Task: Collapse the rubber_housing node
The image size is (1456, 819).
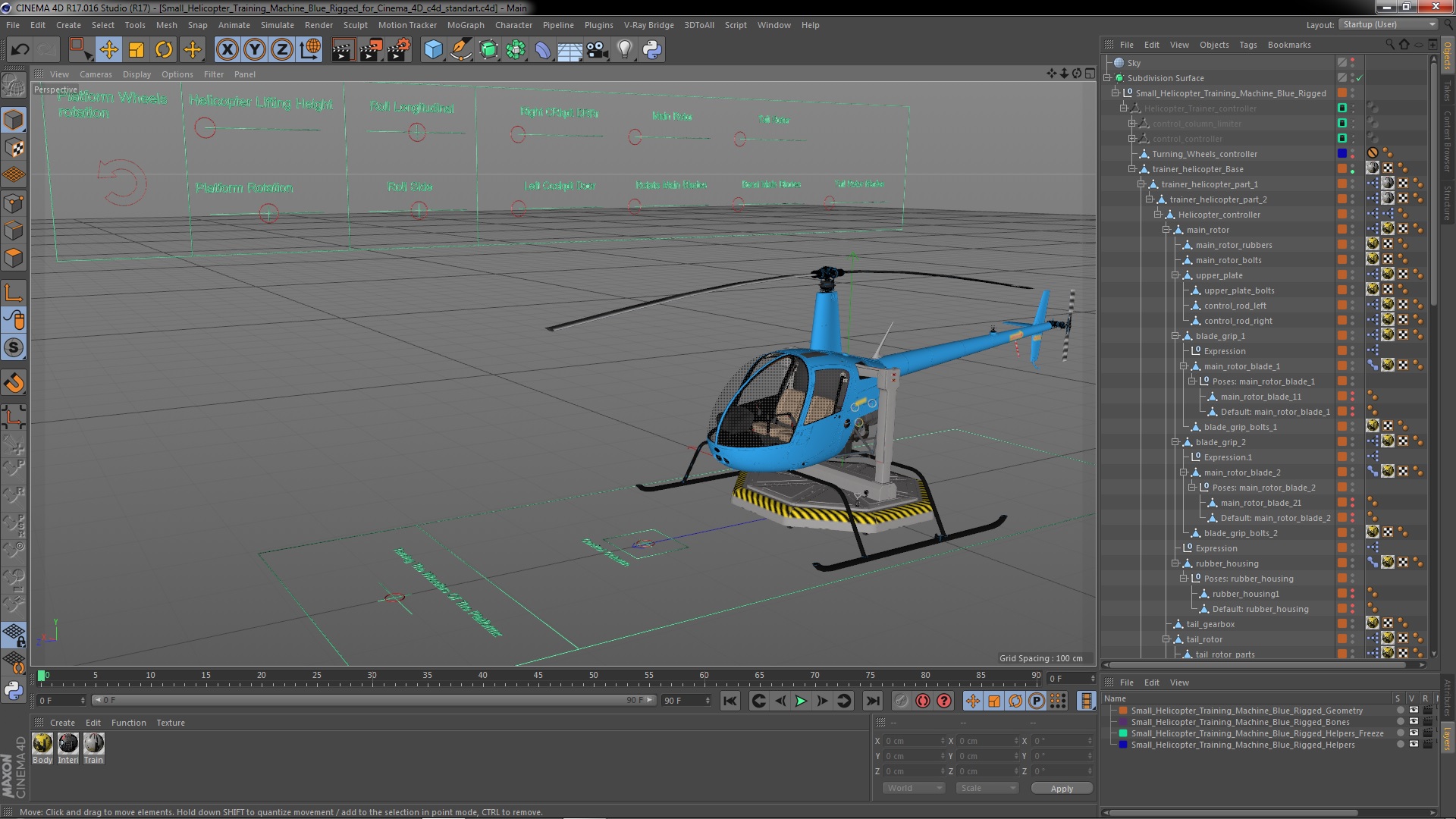Action: click(x=1175, y=563)
